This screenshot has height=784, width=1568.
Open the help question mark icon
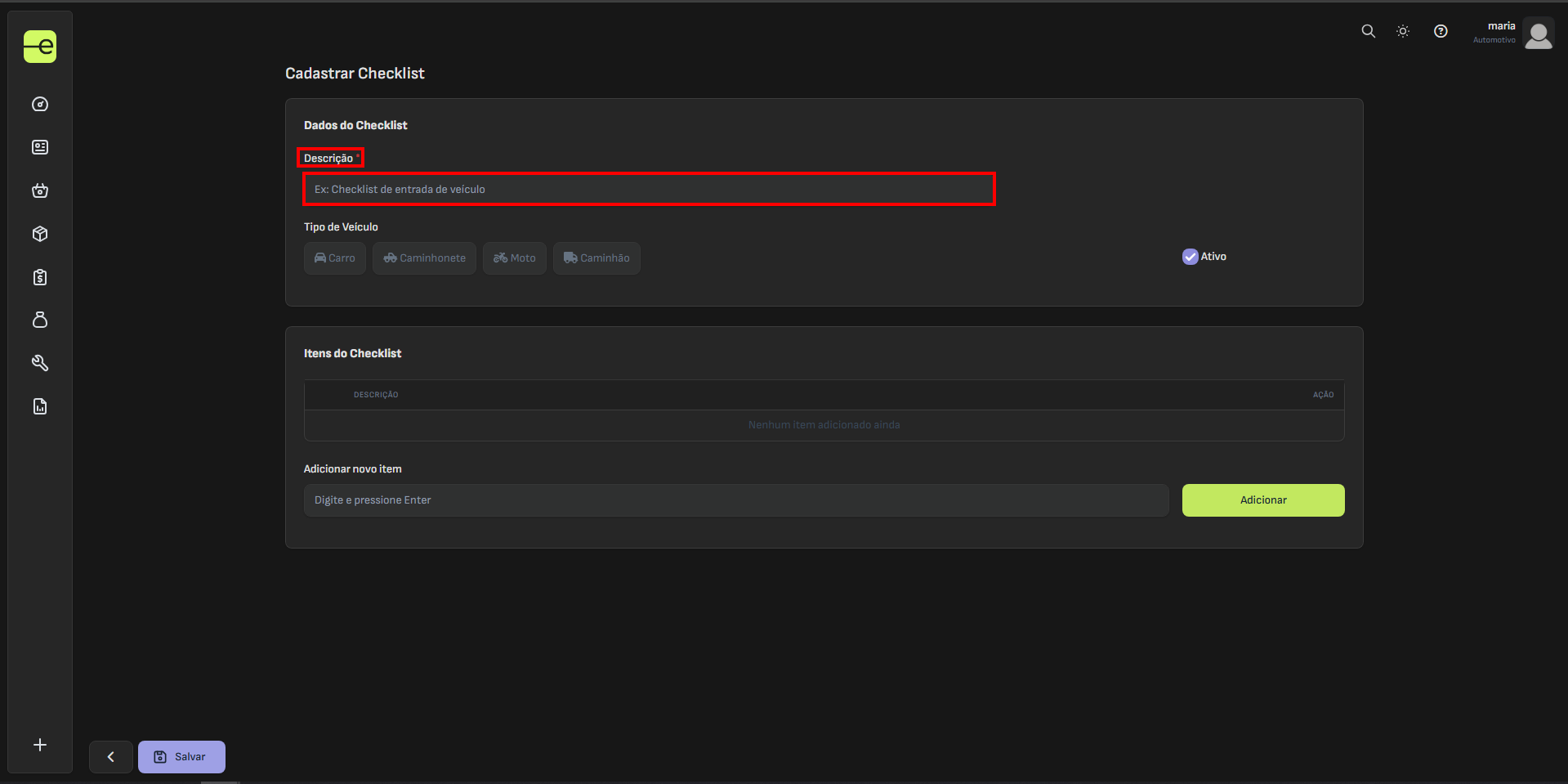pyautogui.click(x=1441, y=31)
